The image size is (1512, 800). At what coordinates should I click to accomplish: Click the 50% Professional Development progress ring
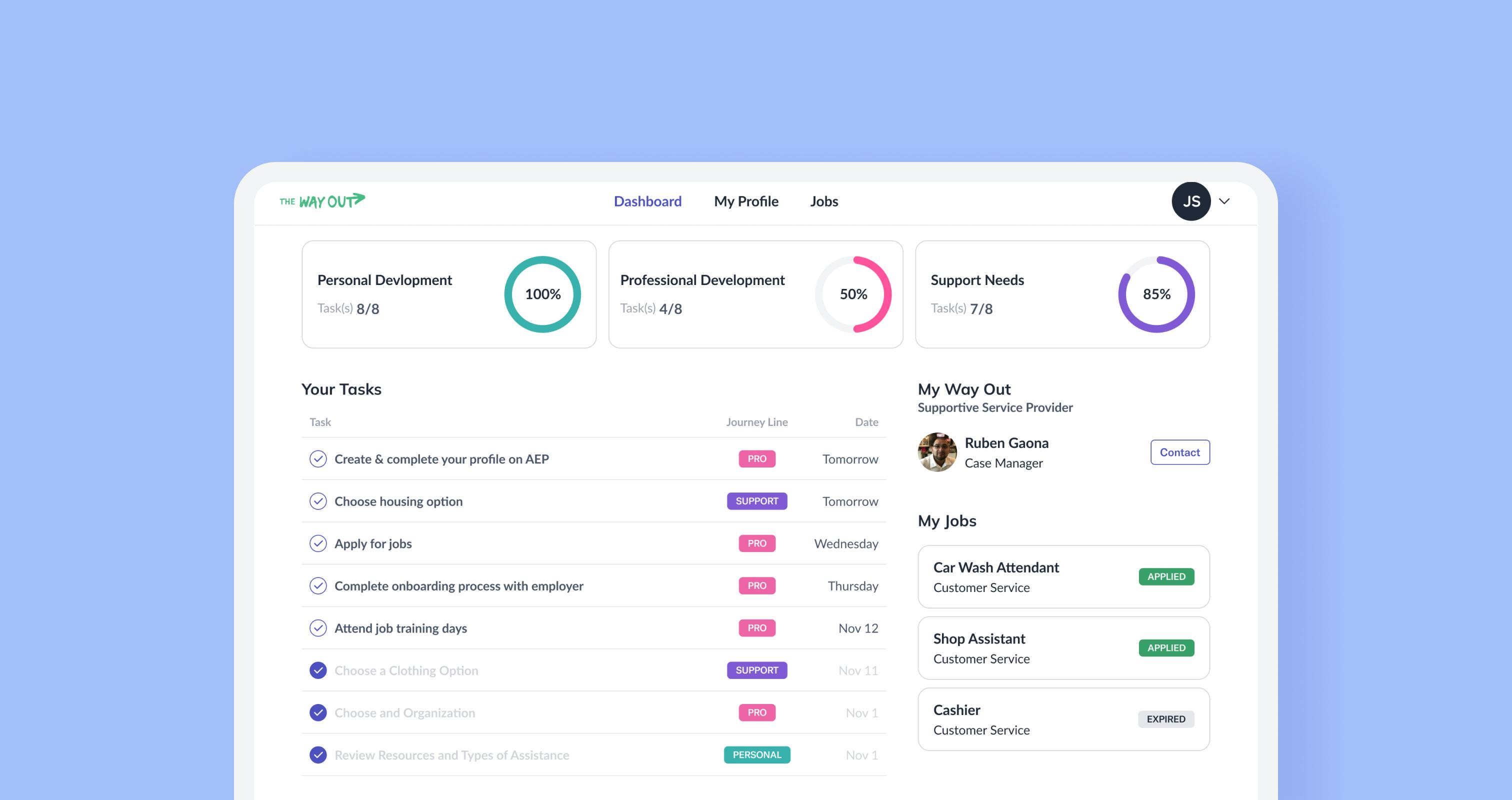pos(853,294)
